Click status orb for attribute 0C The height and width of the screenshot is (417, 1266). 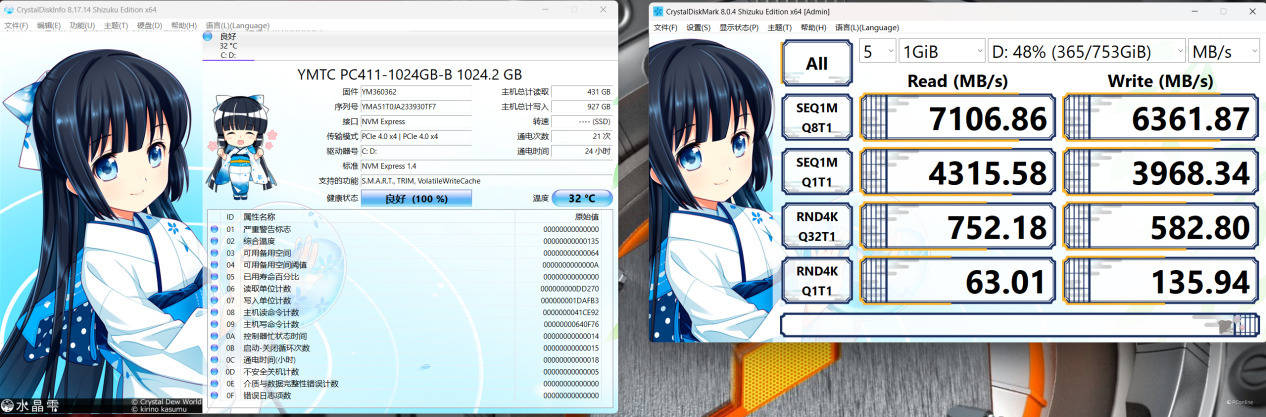213,360
